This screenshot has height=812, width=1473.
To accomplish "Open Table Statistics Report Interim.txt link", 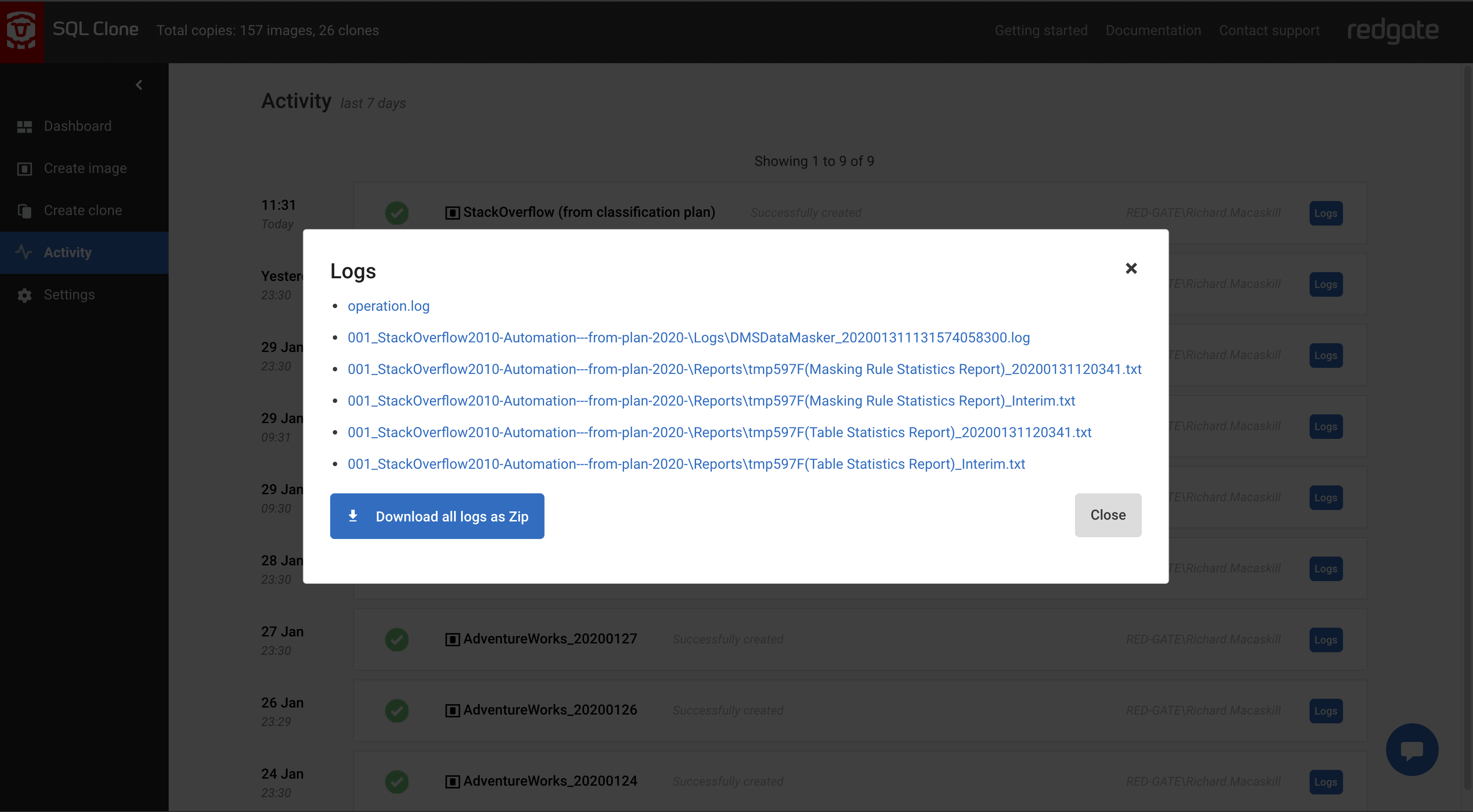I will tap(686, 464).
